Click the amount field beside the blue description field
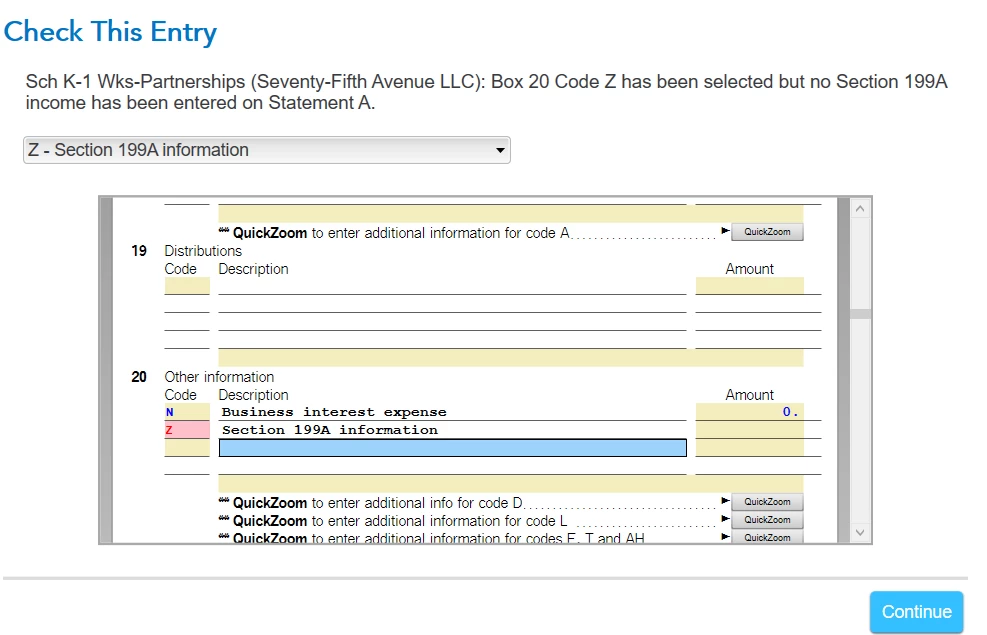 click(749, 448)
